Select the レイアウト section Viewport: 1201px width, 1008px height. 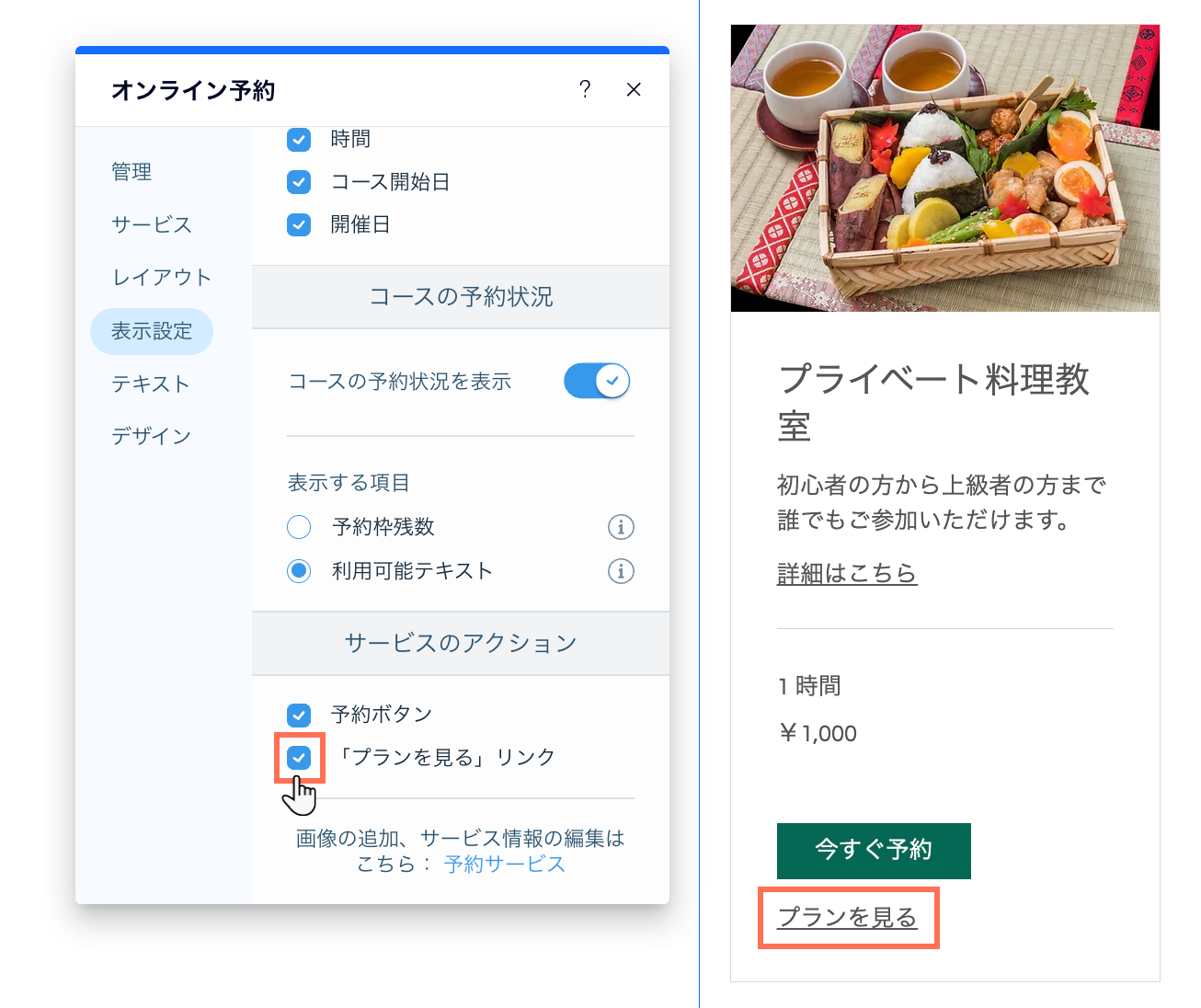pyautogui.click(x=162, y=277)
